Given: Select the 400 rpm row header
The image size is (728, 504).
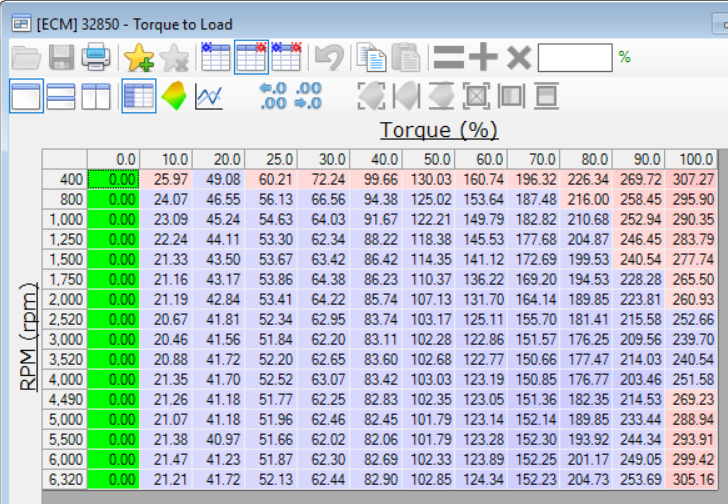Looking at the screenshot, I should point(65,179).
